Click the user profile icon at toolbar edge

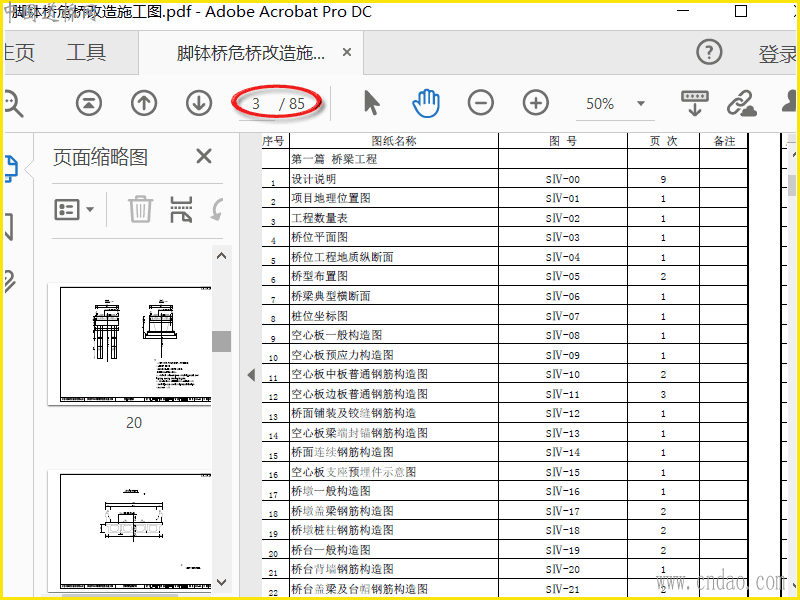click(x=790, y=102)
